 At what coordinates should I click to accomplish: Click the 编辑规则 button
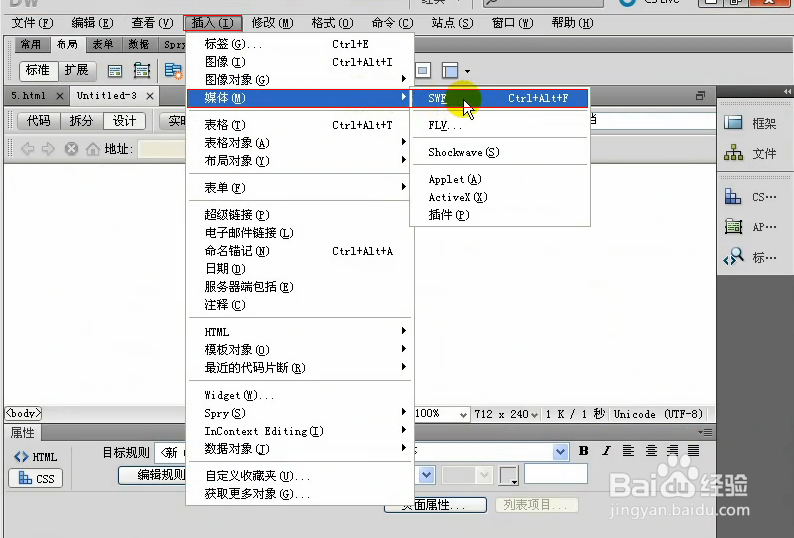point(153,475)
